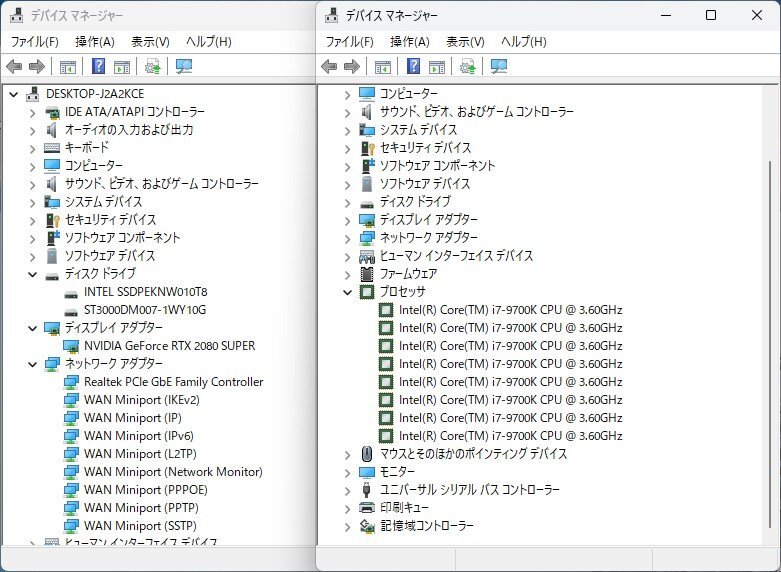Expand モニター node in right window
This screenshot has height=572, width=781.
348,472
